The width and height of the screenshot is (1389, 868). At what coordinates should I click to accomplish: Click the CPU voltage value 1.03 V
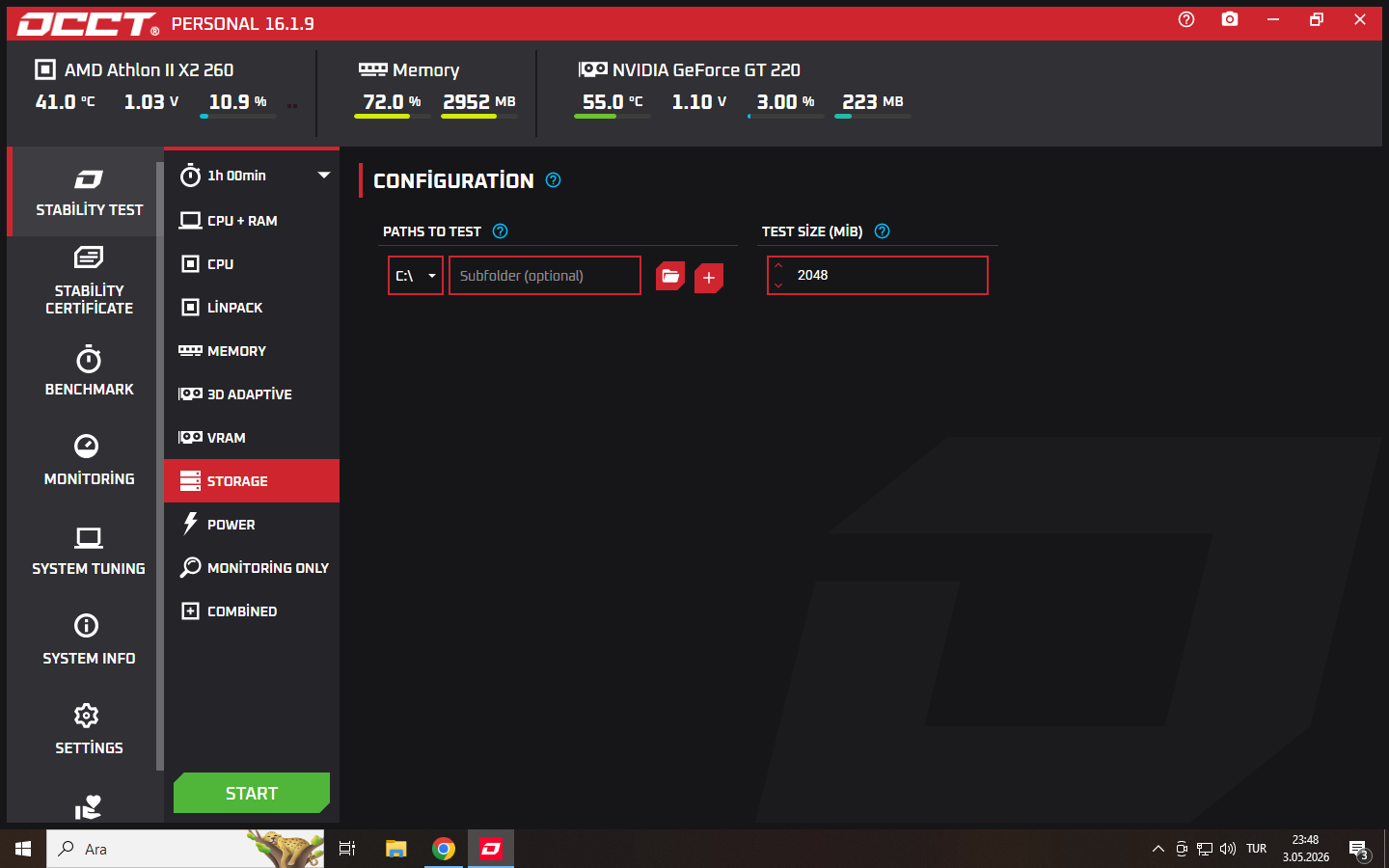coord(151,102)
